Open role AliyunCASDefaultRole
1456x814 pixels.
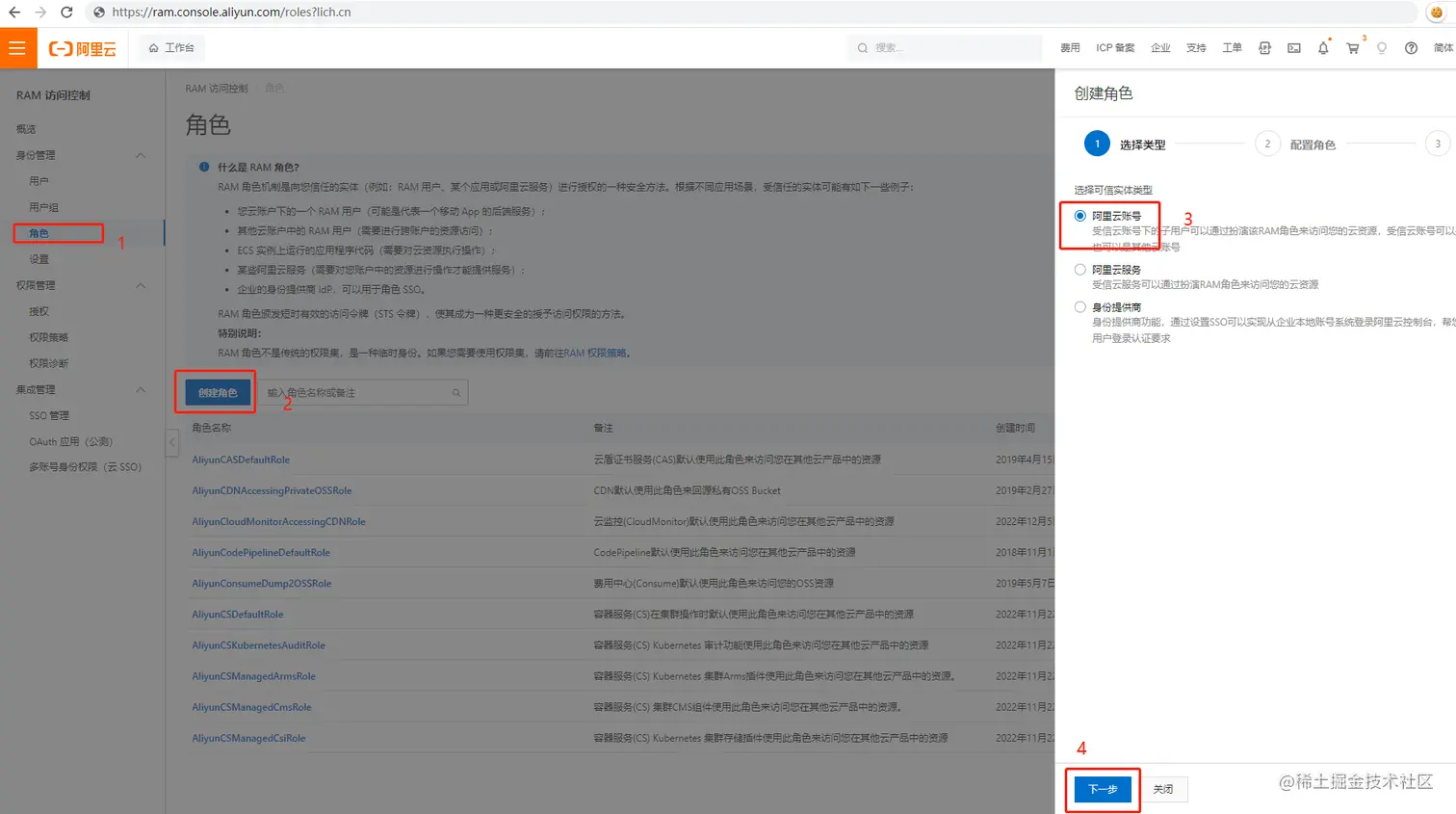241,460
